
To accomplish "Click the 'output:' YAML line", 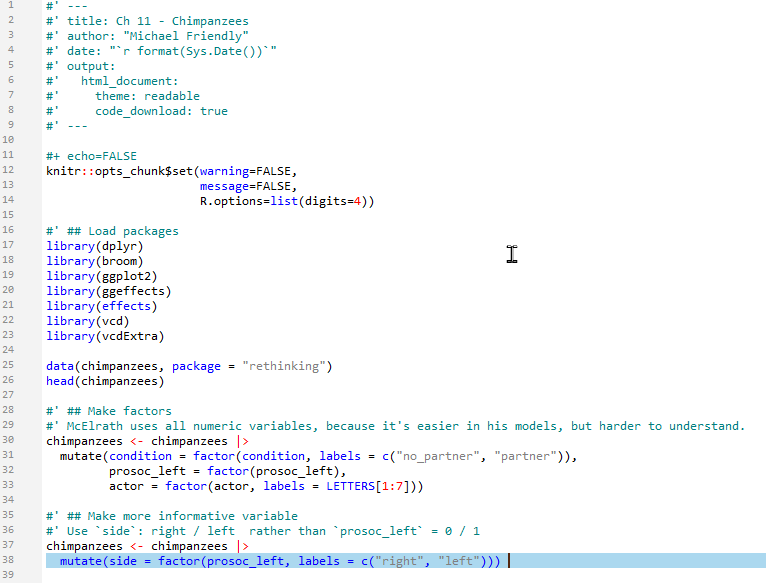I will click(x=81, y=66).
